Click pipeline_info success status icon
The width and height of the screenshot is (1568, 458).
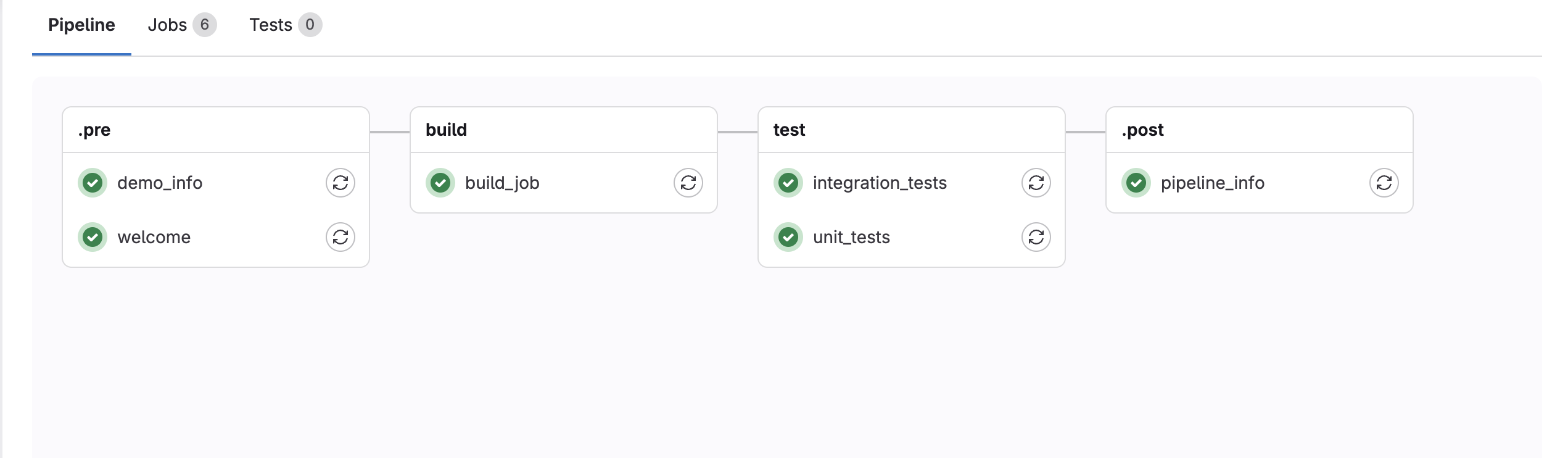click(1136, 183)
